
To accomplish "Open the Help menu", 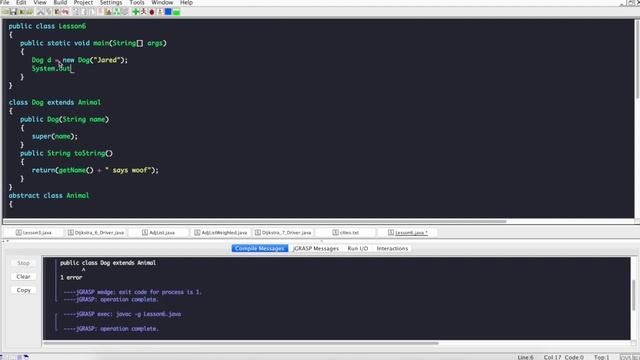I will 186,2.
